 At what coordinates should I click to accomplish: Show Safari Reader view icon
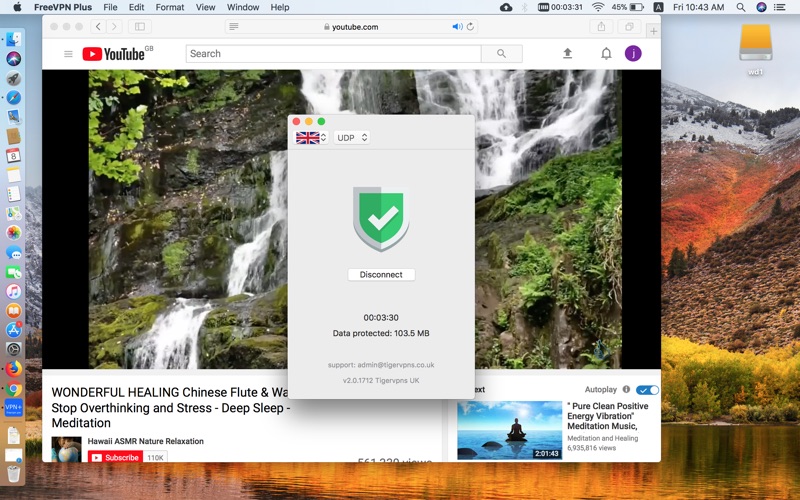234,27
